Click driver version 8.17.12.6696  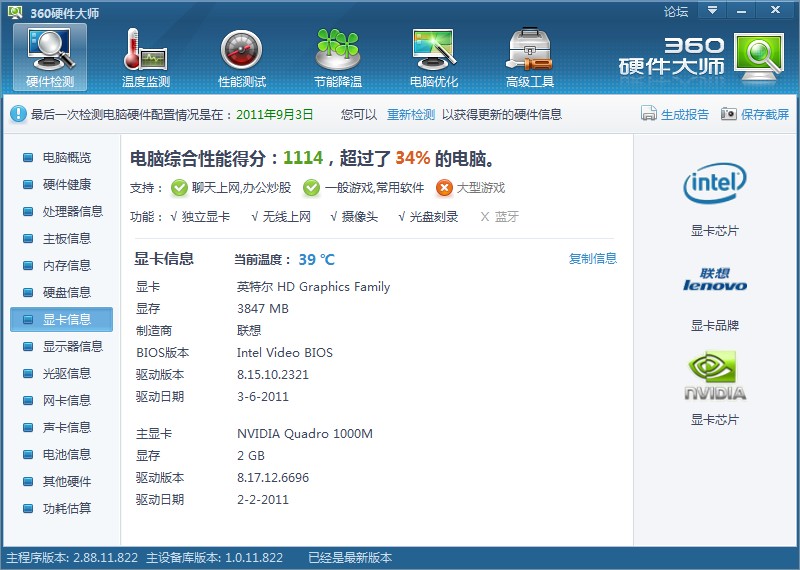pyautogui.click(x=273, y=478)
